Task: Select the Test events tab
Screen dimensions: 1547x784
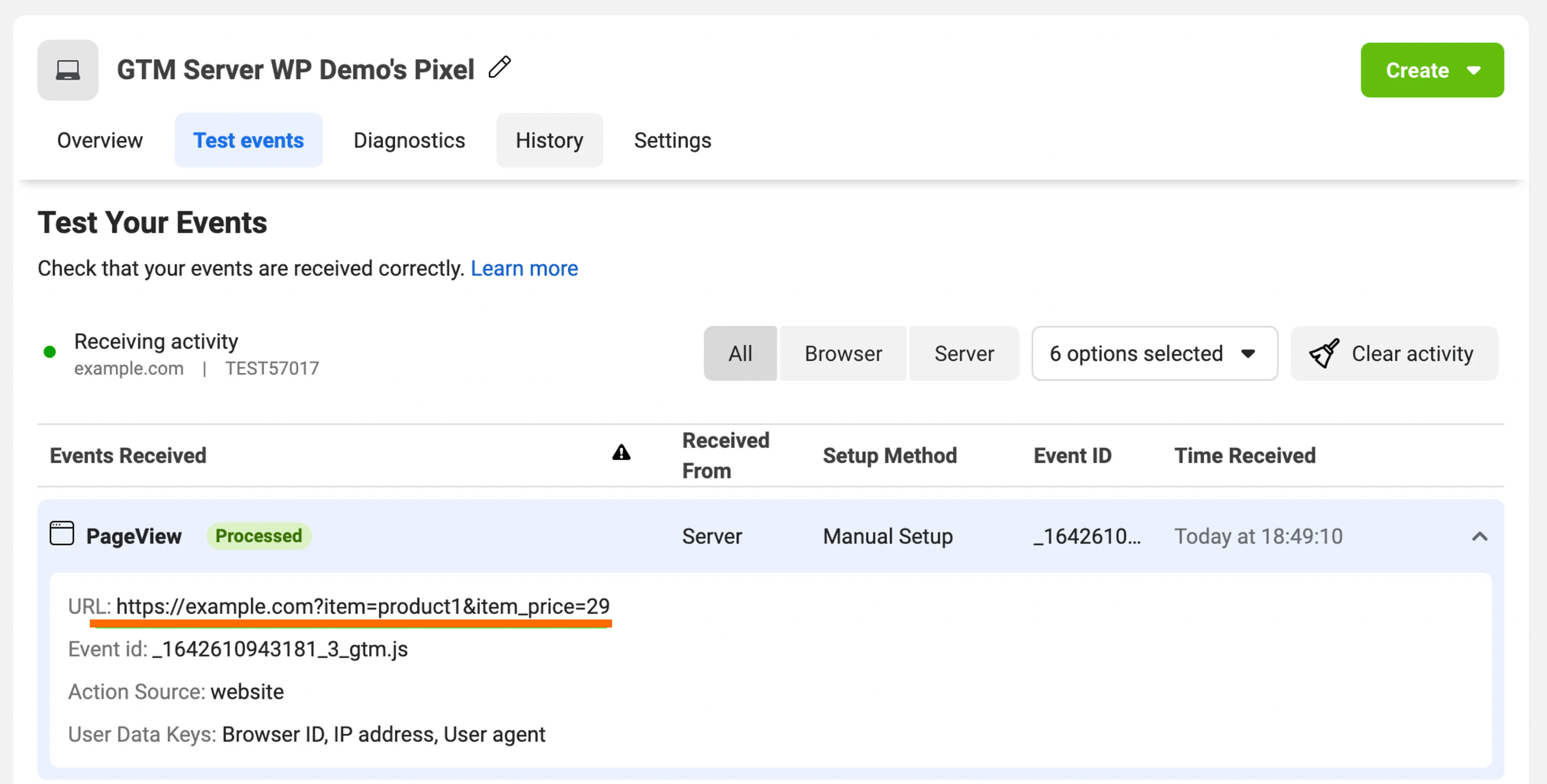Action: tap(249, 140)
